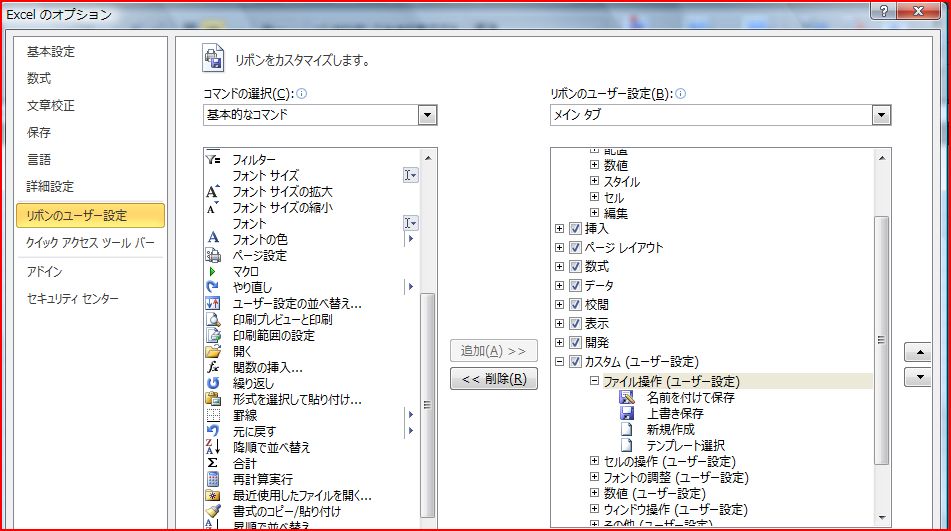951x531 pixels.
Task: Click the Move Down arrow button
Action: (918, 377)
